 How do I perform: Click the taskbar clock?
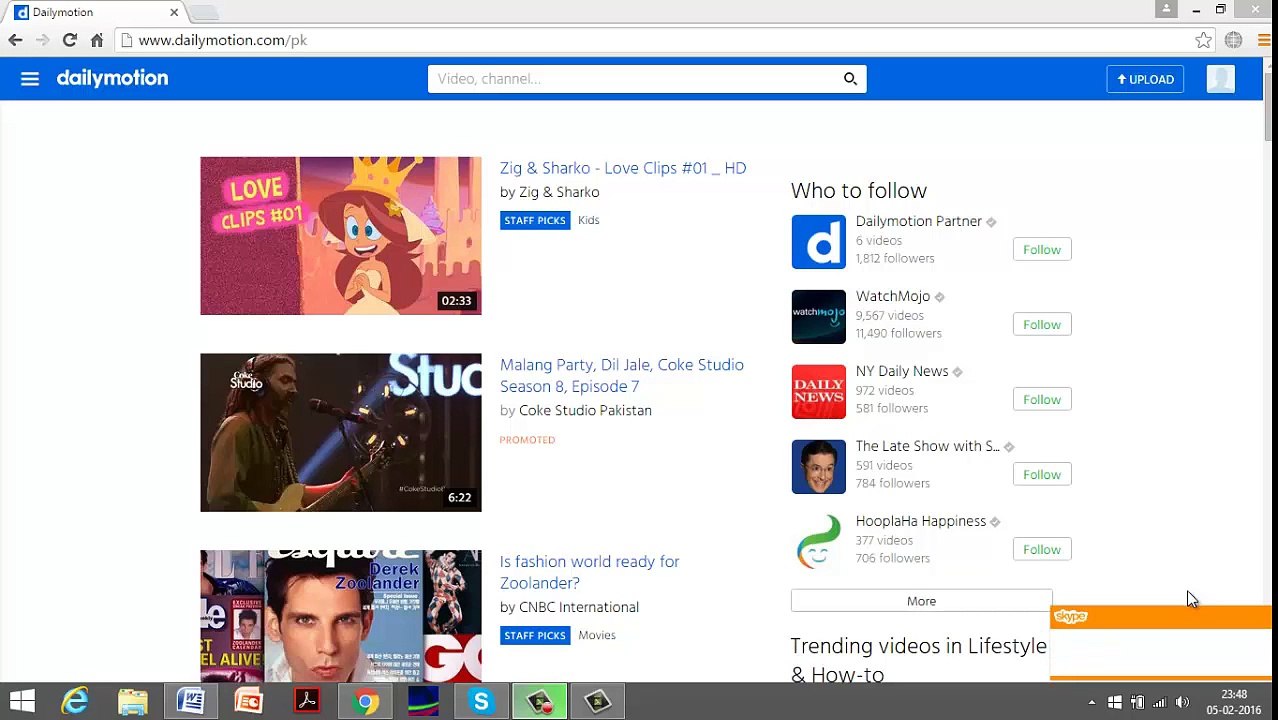[x=1234, y=702]
